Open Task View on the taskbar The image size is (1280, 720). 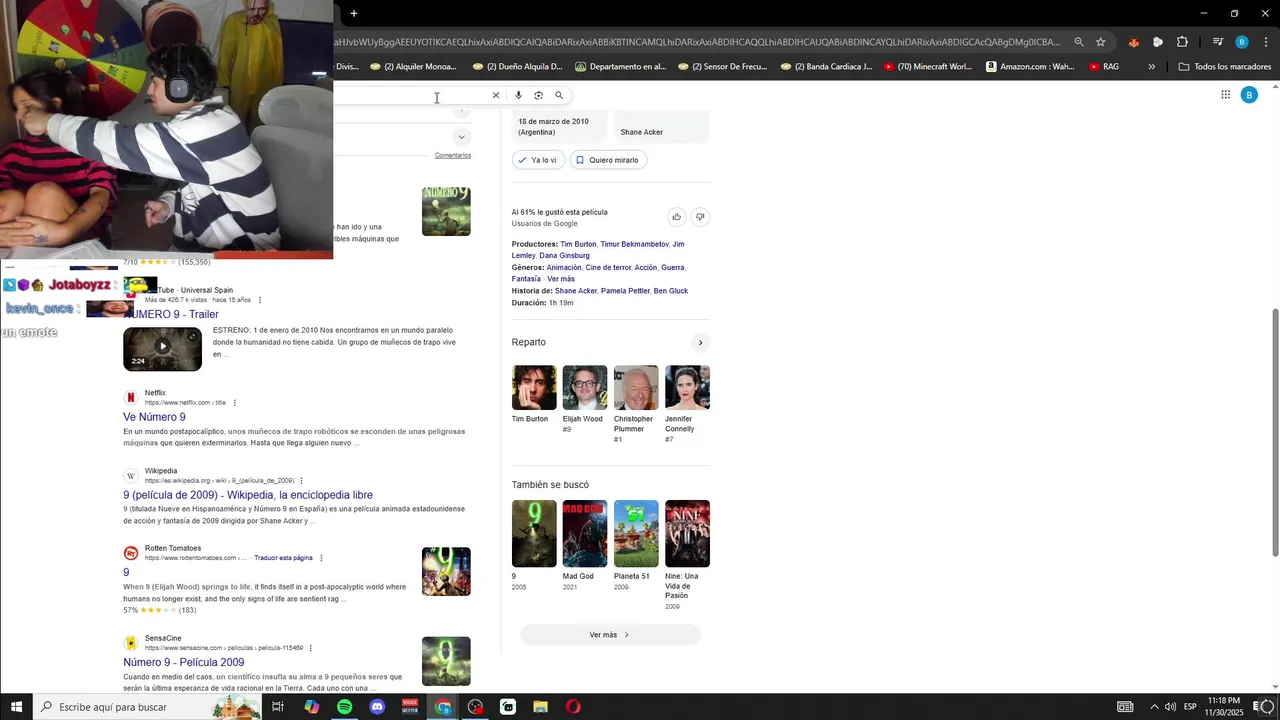(x=278, y=707)
